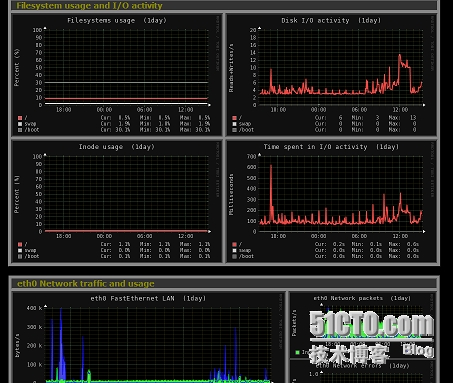453x383 pixels.
Task: Click gray /boot swatch in Filesystems usage legend
Action: tap(20, 130)
